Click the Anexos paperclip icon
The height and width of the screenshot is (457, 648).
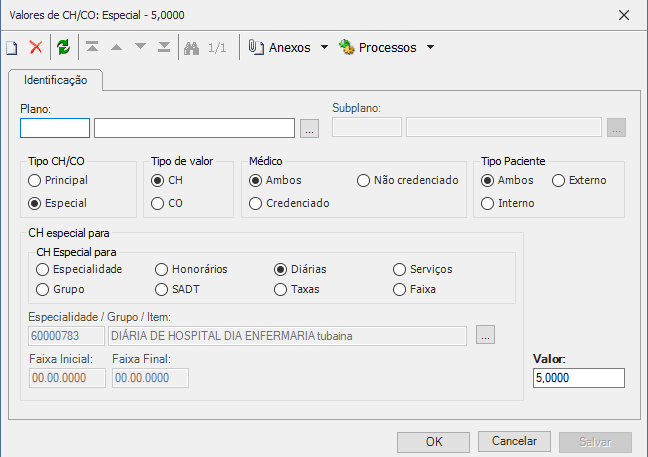tap(255, 47)
